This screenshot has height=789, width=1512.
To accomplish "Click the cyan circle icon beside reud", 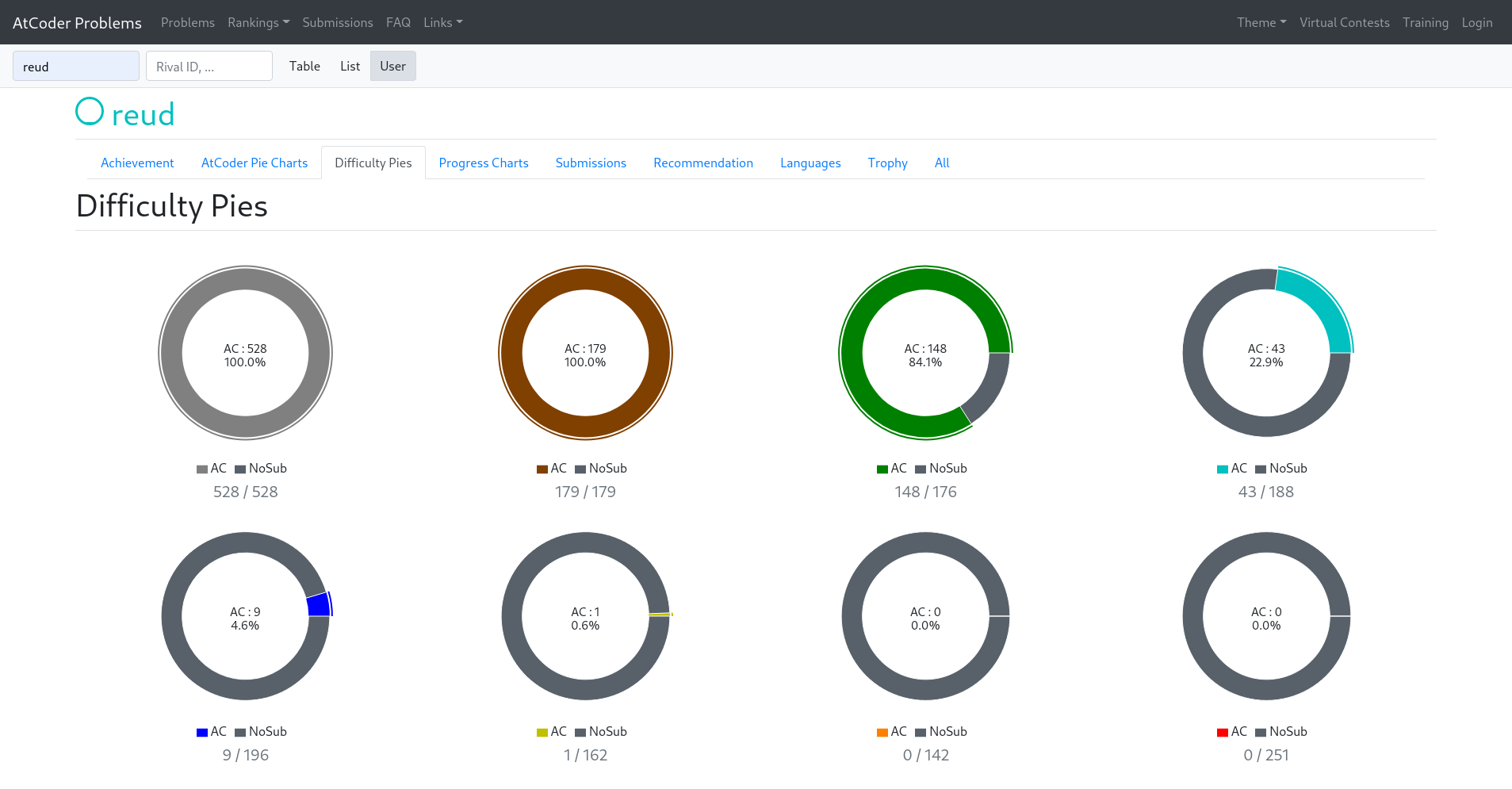I will (90, 112).
